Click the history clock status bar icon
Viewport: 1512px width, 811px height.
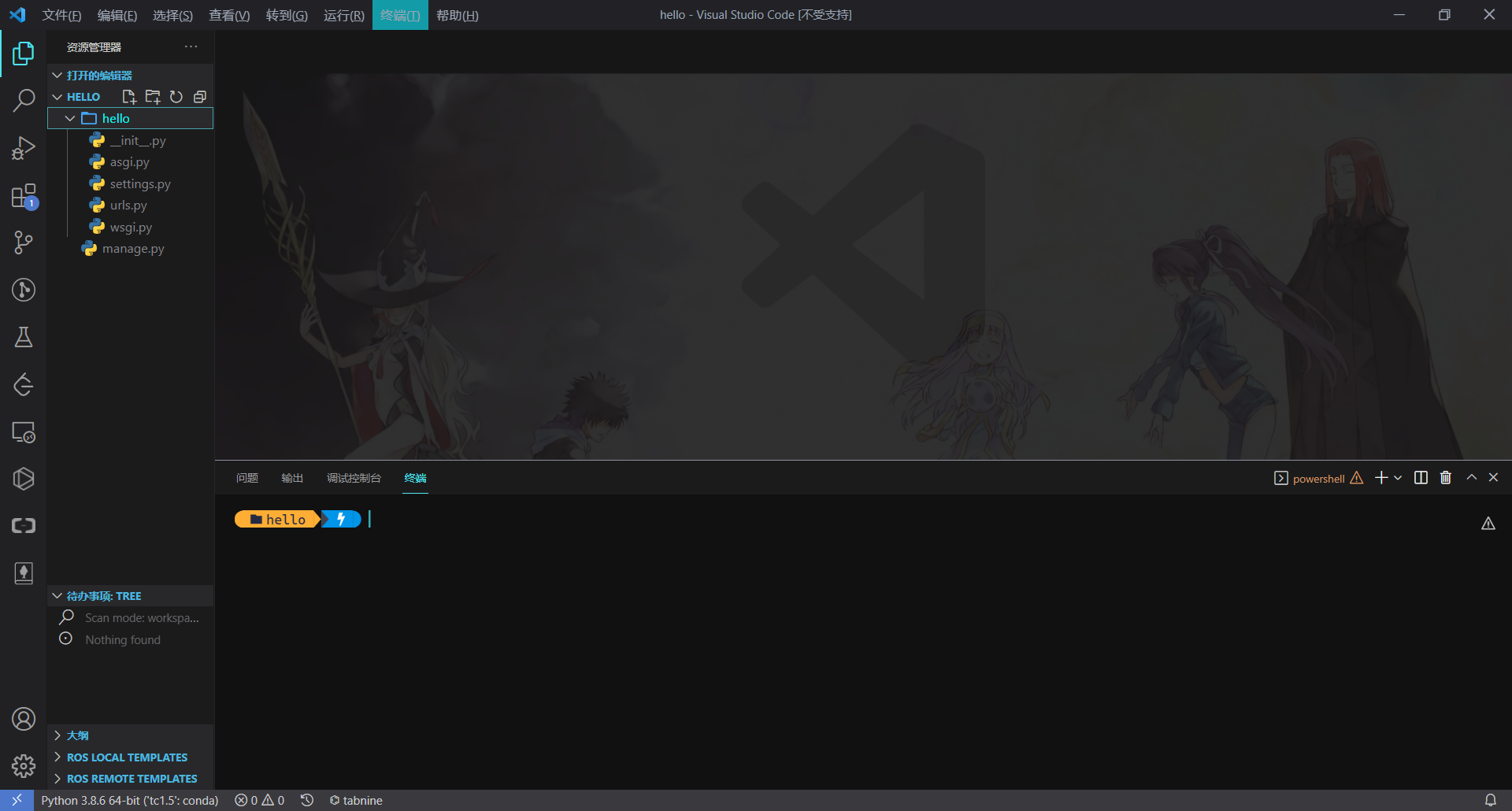(x=307, y=800)
